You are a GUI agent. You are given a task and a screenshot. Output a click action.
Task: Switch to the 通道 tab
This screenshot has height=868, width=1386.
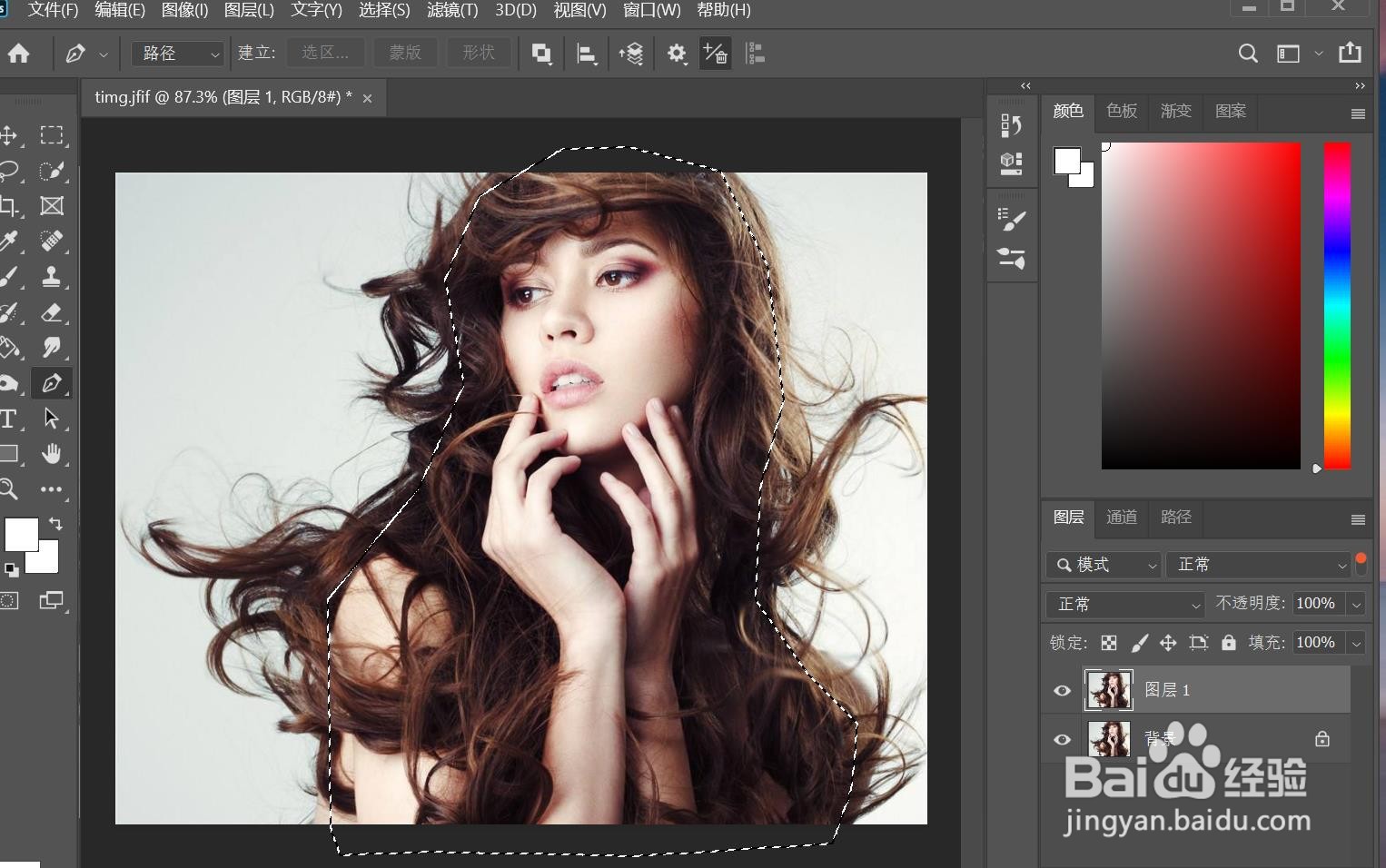[1122, 517]
